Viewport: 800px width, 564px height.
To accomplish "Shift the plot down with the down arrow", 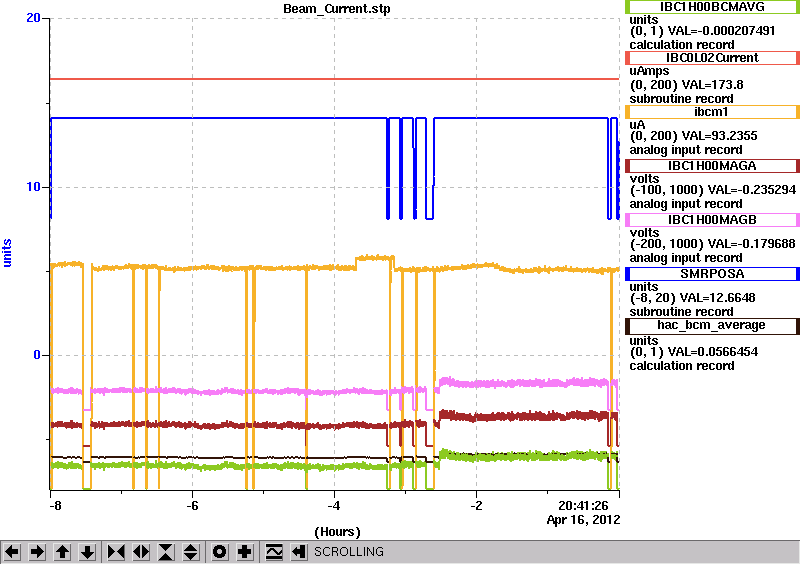I will [x=87, y=552].
